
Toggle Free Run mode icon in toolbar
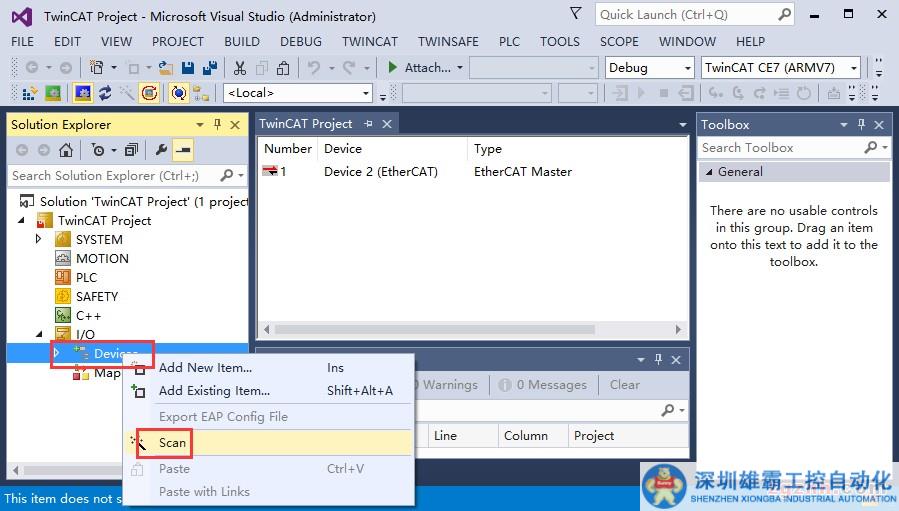(x=178, y=93)
